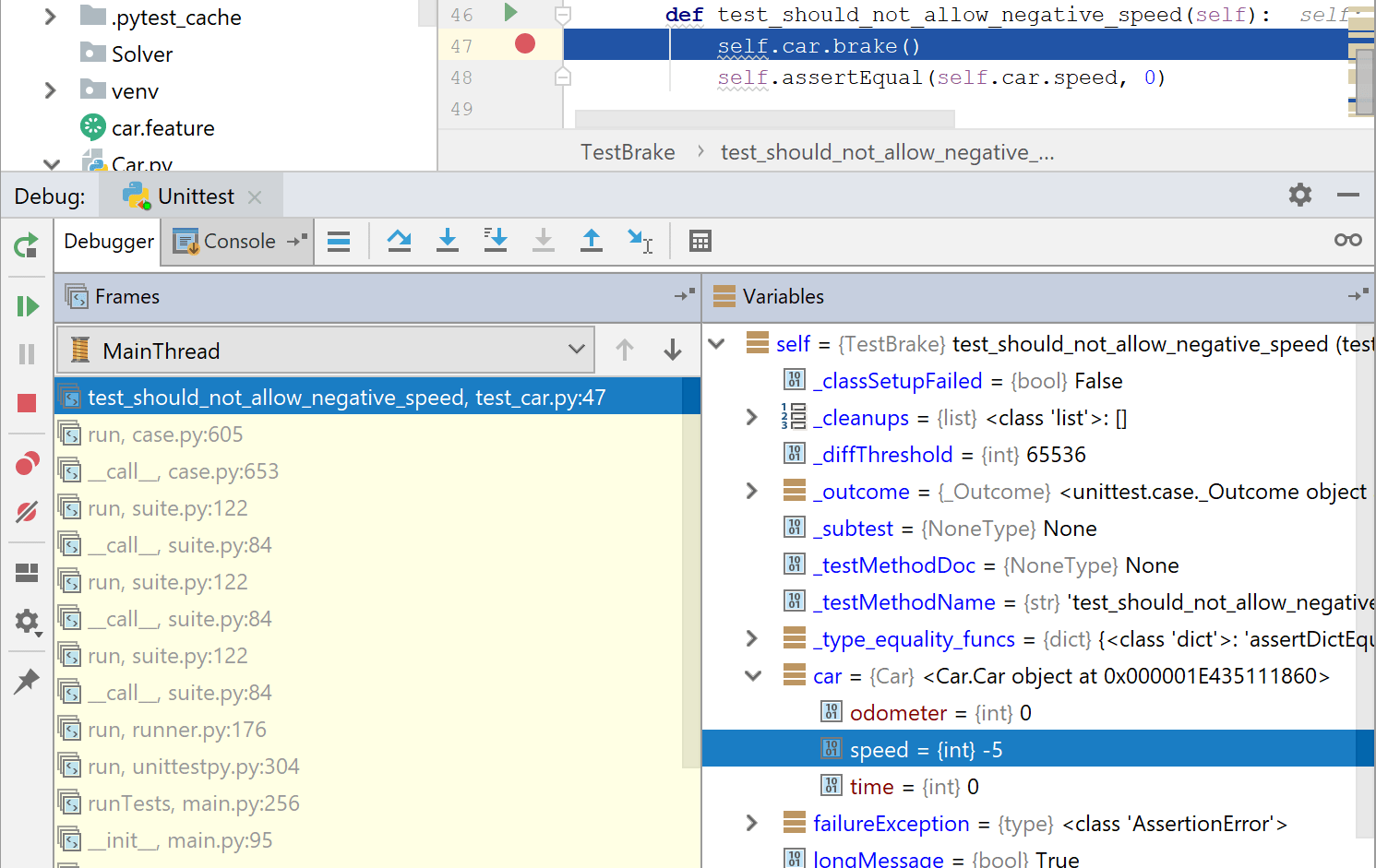This screenshot has height=868, width=1376.
Task: Step into the function call
Action: coord(448,240)
